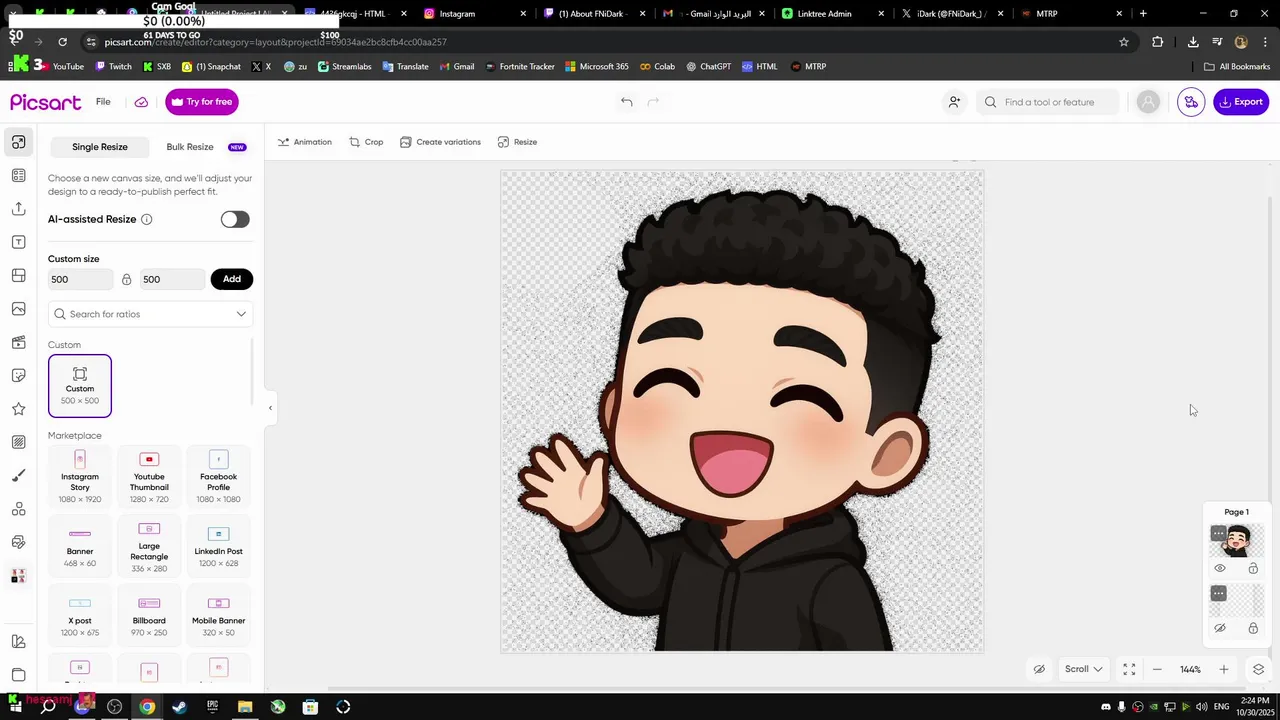Screen dimensions: 1280x720
Task: Toggle the Layers panel icon
Action: point(1258,669)
